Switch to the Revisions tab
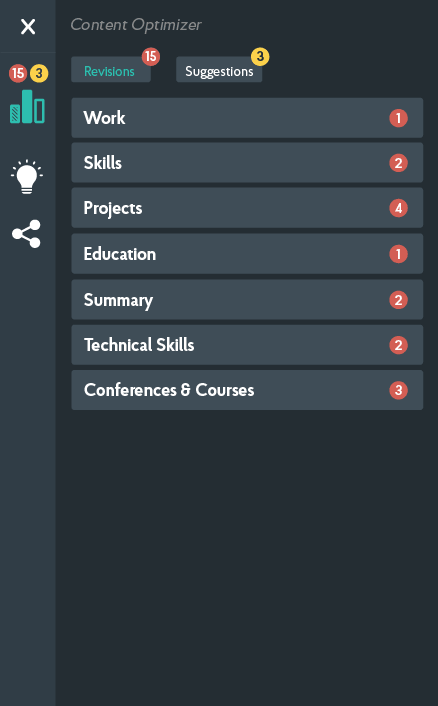The height and width of the screenshot is (706, 438). coord(111,71)
